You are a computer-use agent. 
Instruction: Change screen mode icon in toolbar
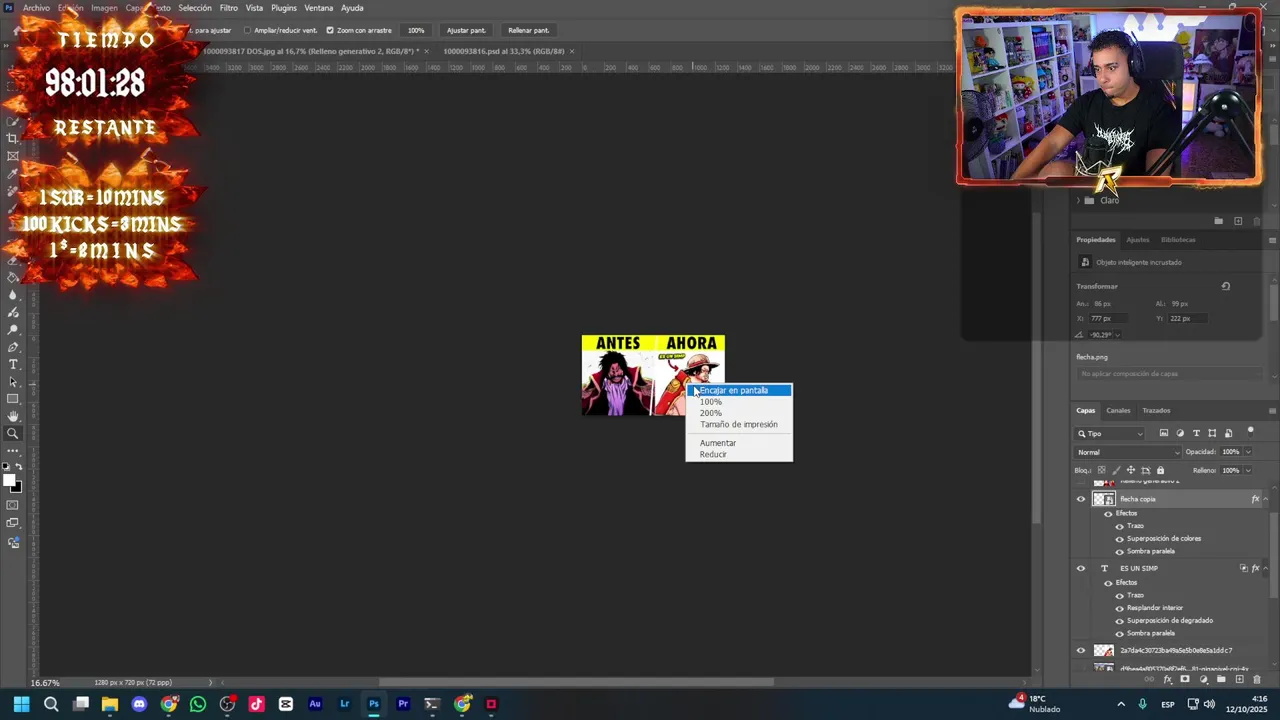(x=13, y=522)
